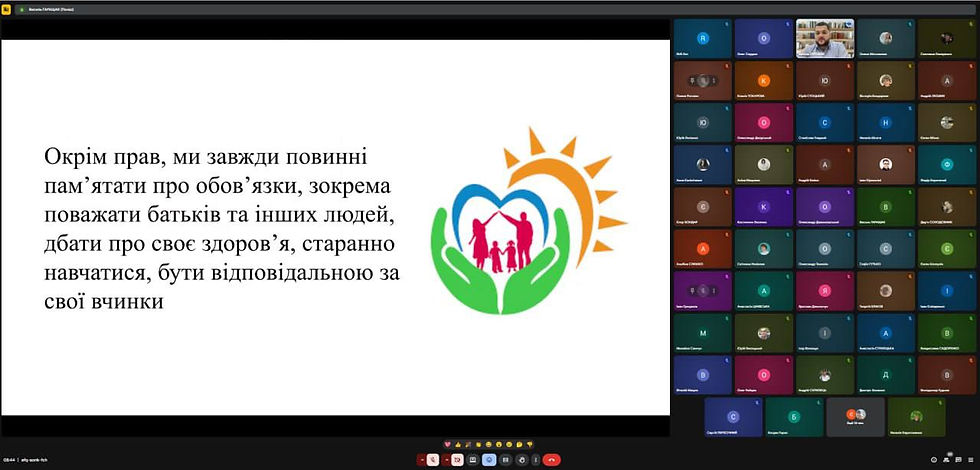Screen dimensions: 980x470
Task: Click the present screen button
Action: 472,460
